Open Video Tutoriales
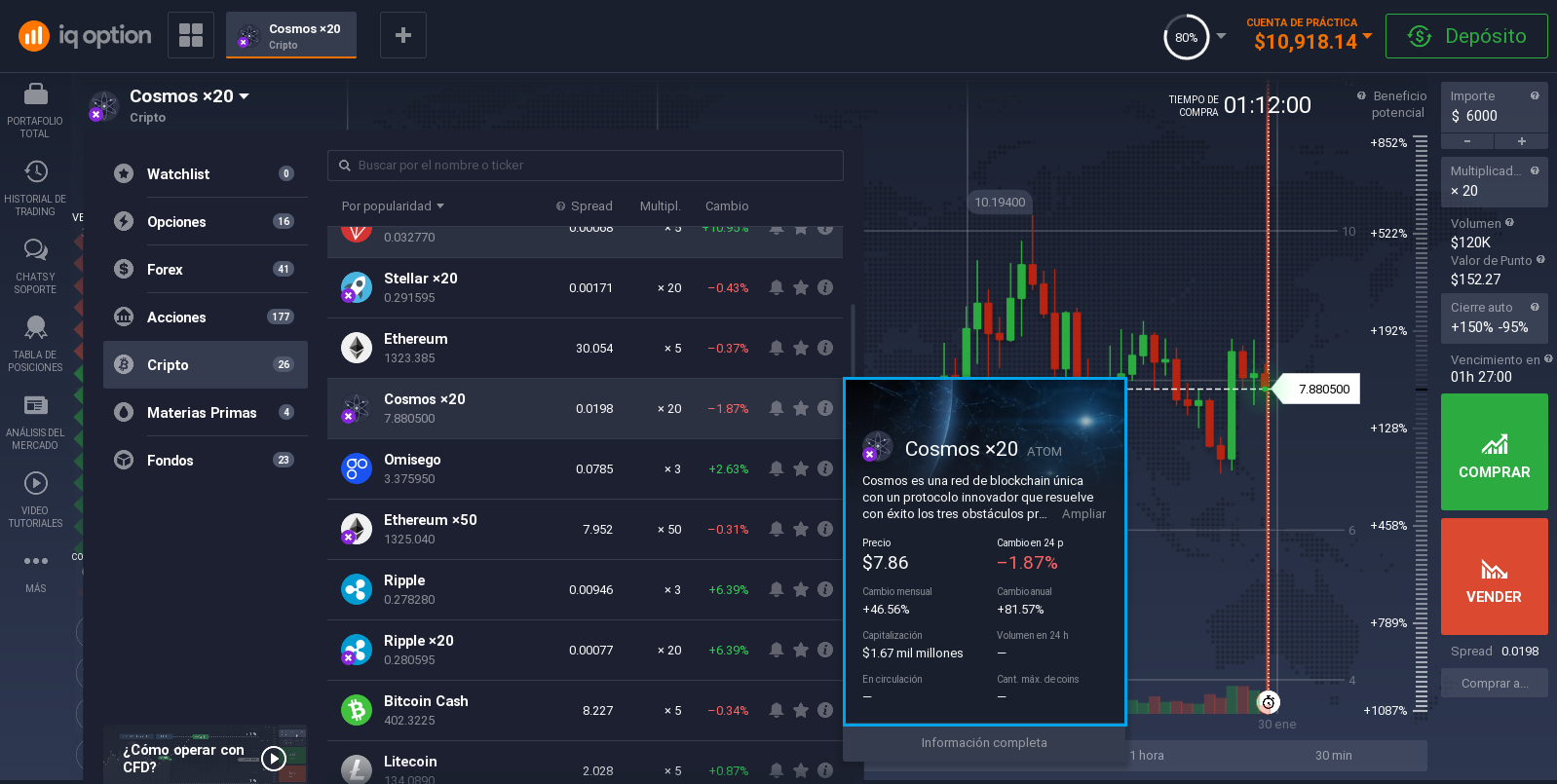The image size is (1557, 784). coord(35,500)
